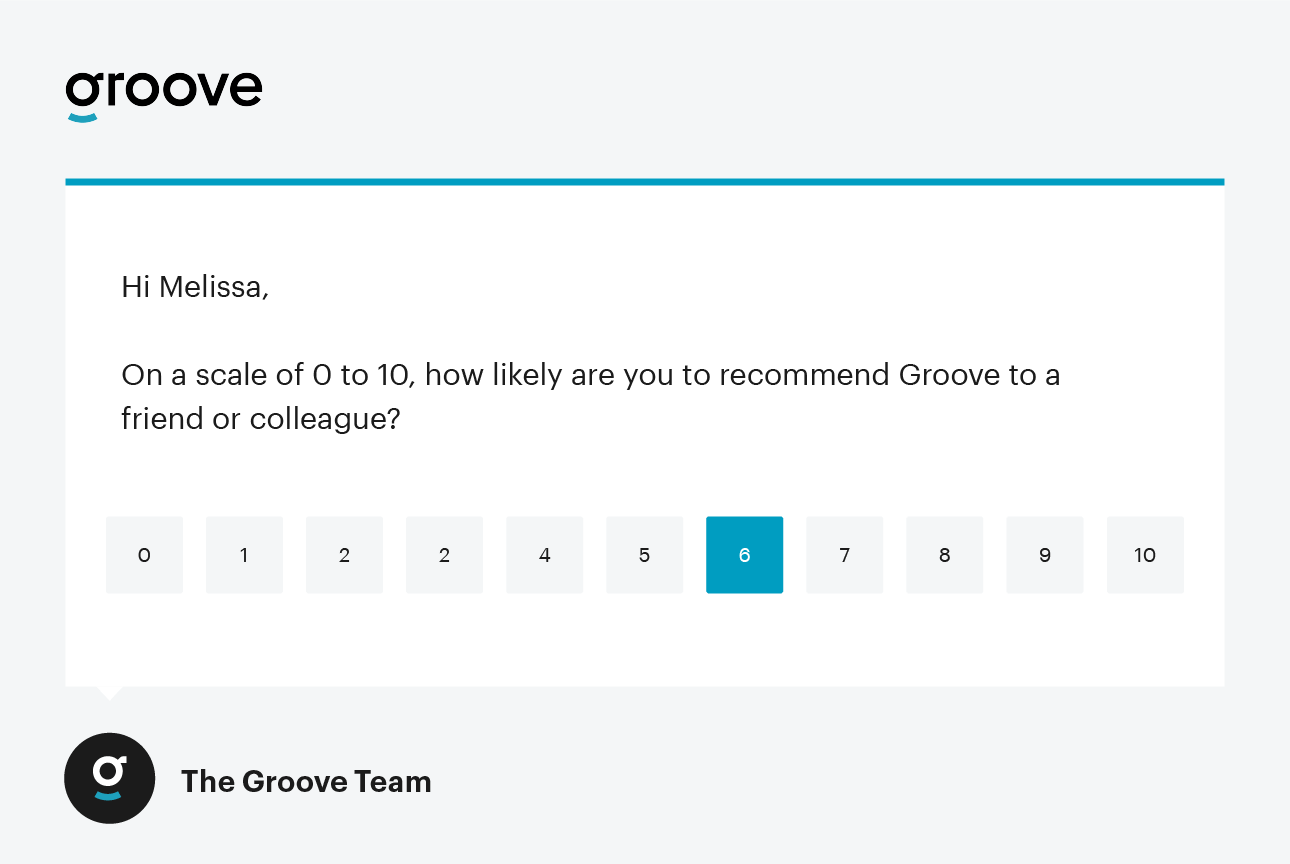Select rating score 0
1290x864 pixels.
click(x=144, y=555)
